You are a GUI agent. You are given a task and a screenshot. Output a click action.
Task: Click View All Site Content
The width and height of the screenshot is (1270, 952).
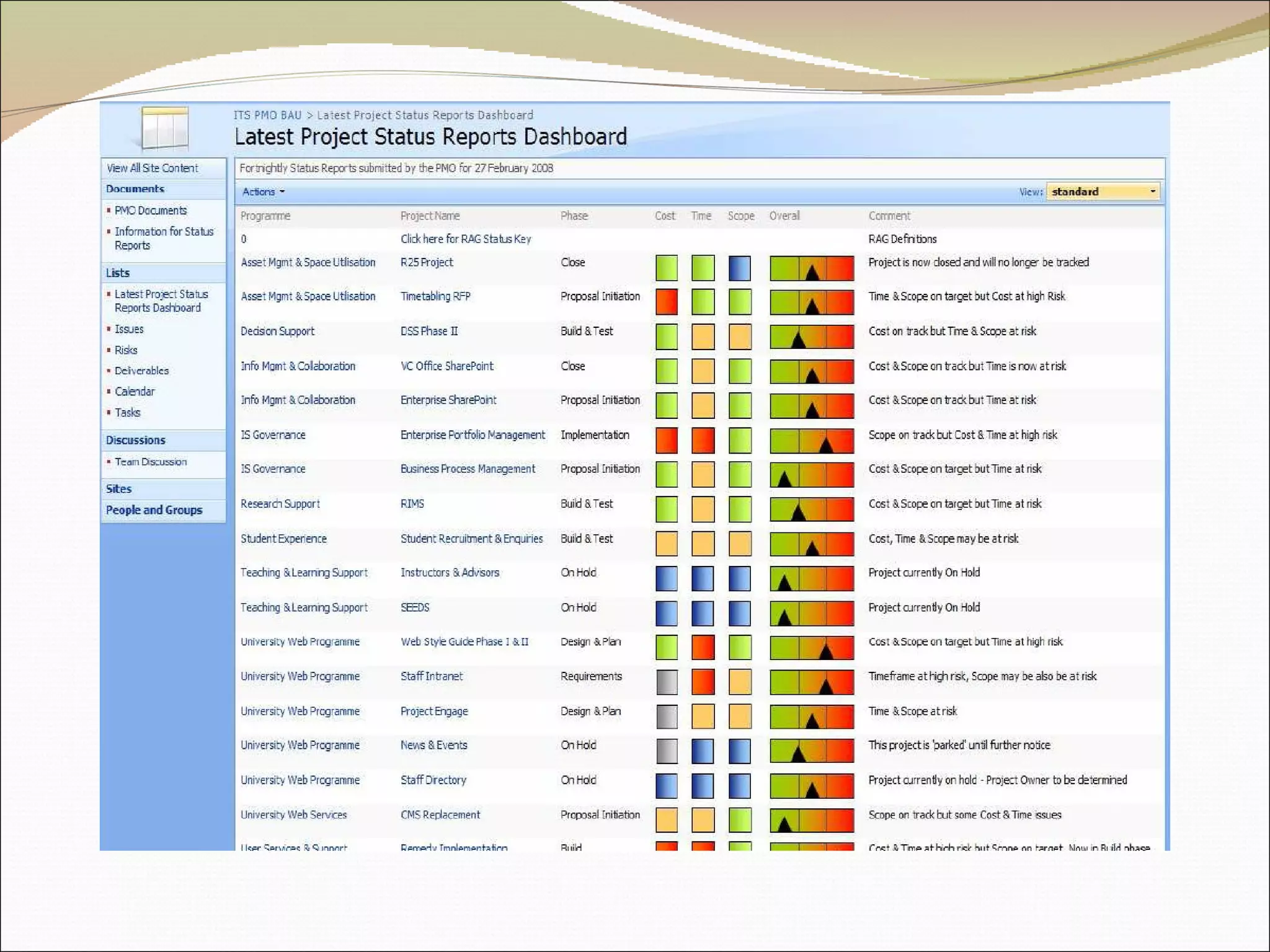153,168
